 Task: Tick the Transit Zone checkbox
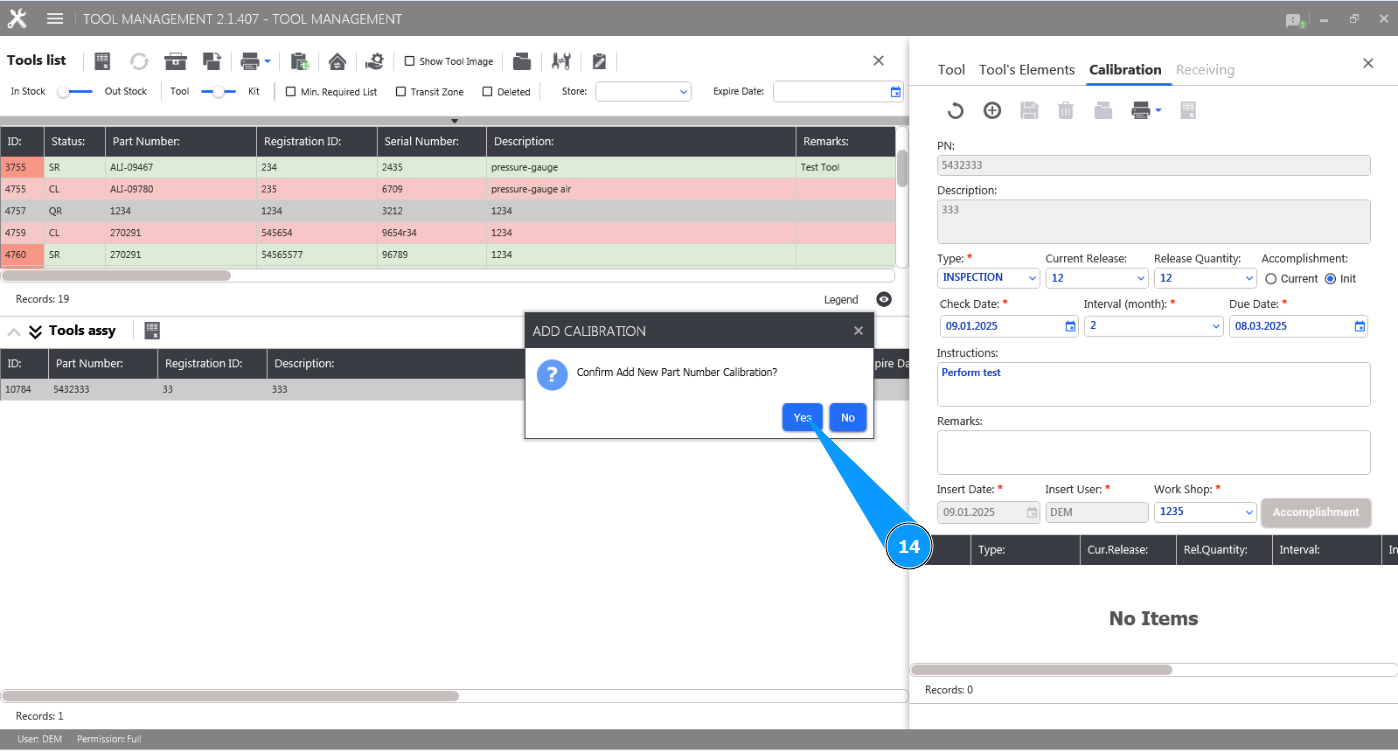[401, 92]
